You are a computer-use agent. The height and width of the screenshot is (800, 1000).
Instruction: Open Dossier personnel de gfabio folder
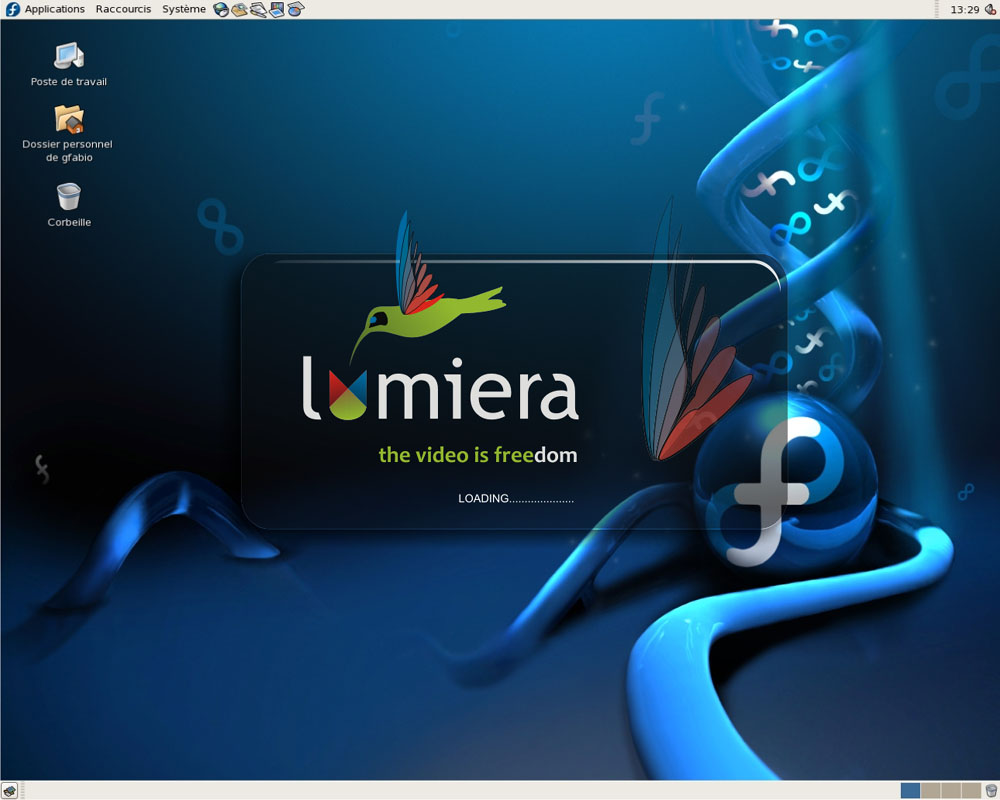point(68,120)
